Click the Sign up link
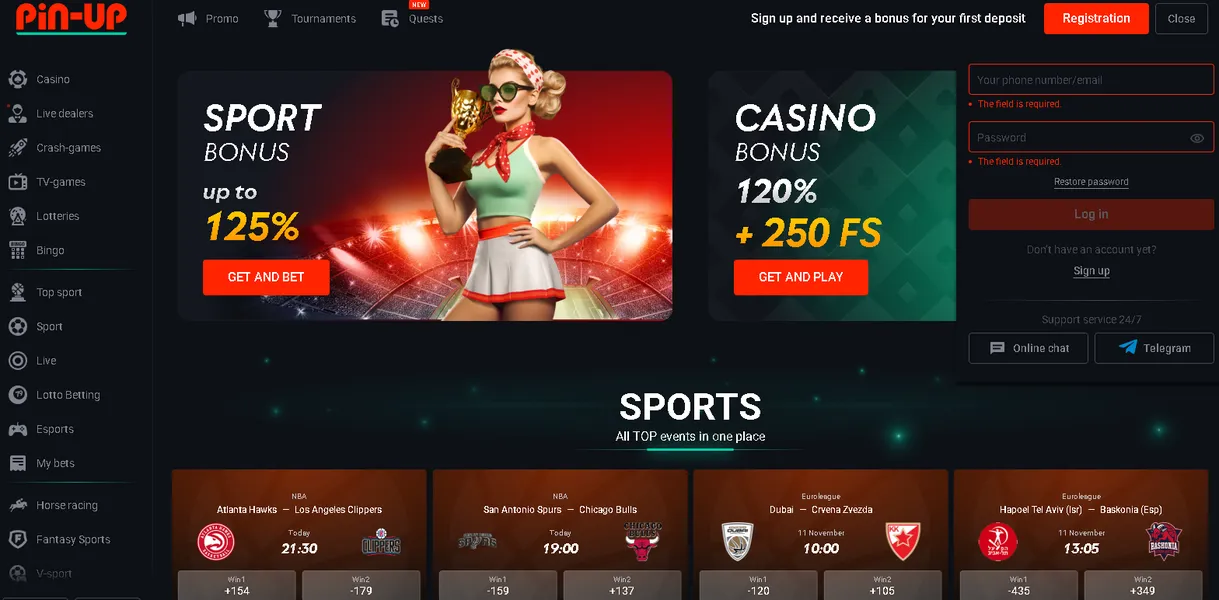 1091,271
